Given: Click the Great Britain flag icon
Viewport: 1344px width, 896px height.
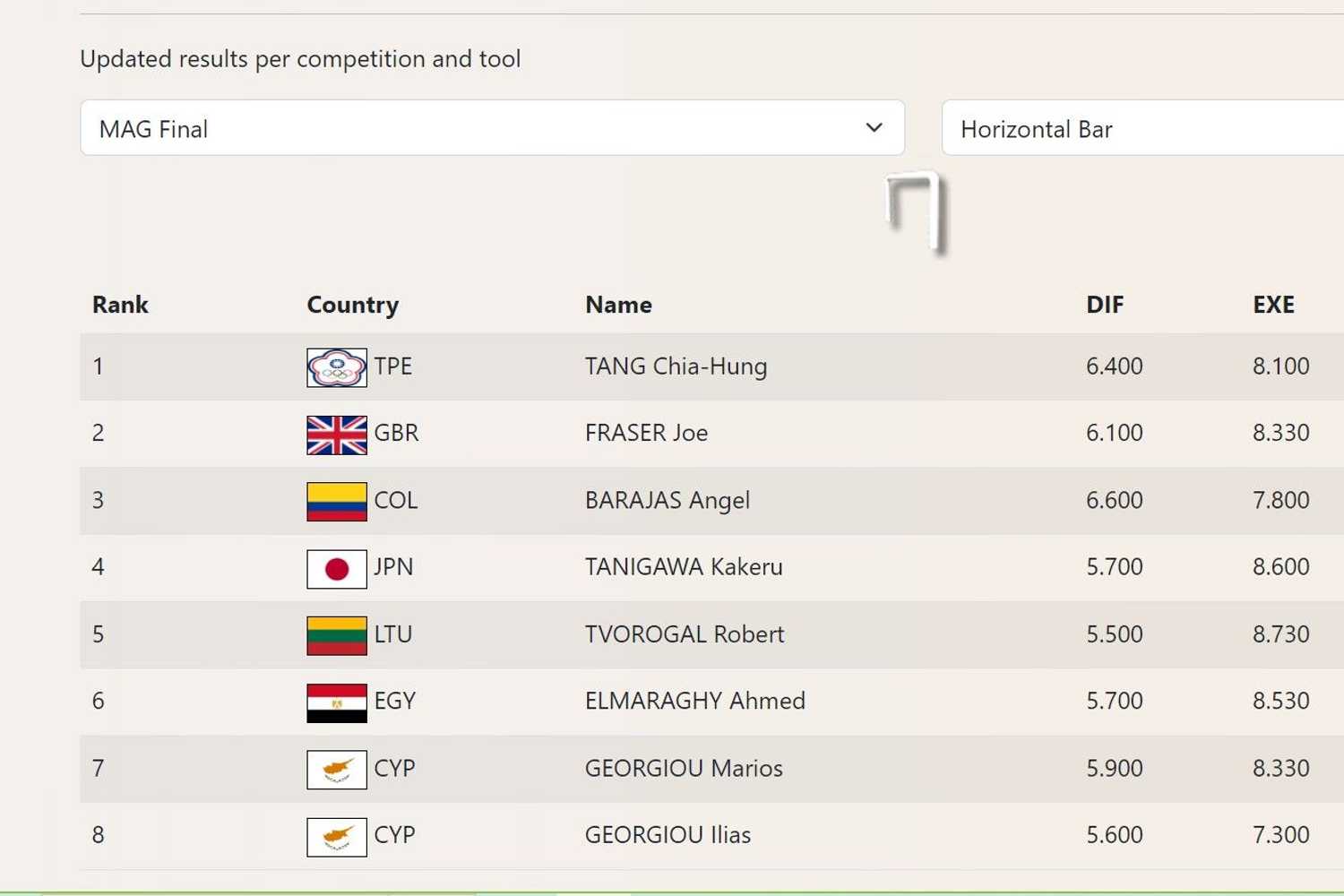Looking at the screenshot, I should click(x=336, y=435).
